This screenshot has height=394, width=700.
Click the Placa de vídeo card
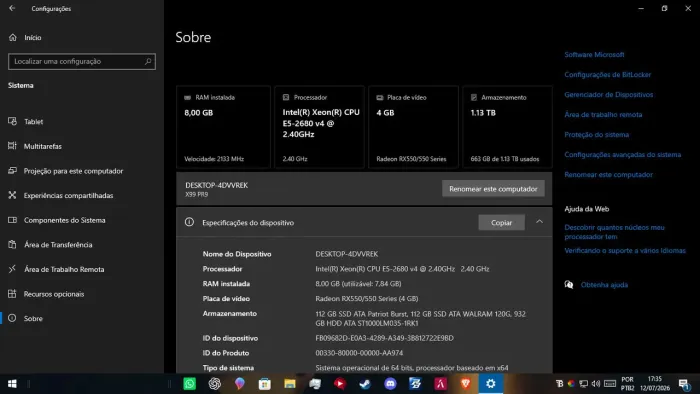[x=413, y=127]
